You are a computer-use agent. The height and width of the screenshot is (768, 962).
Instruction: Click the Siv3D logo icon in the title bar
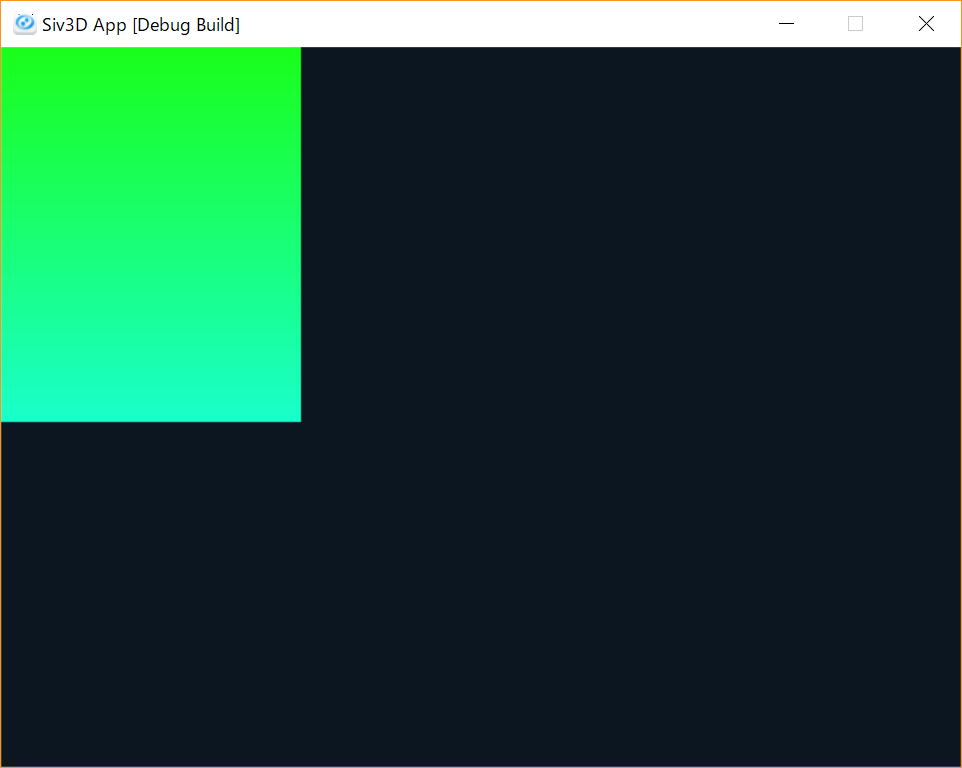[24, 23]
